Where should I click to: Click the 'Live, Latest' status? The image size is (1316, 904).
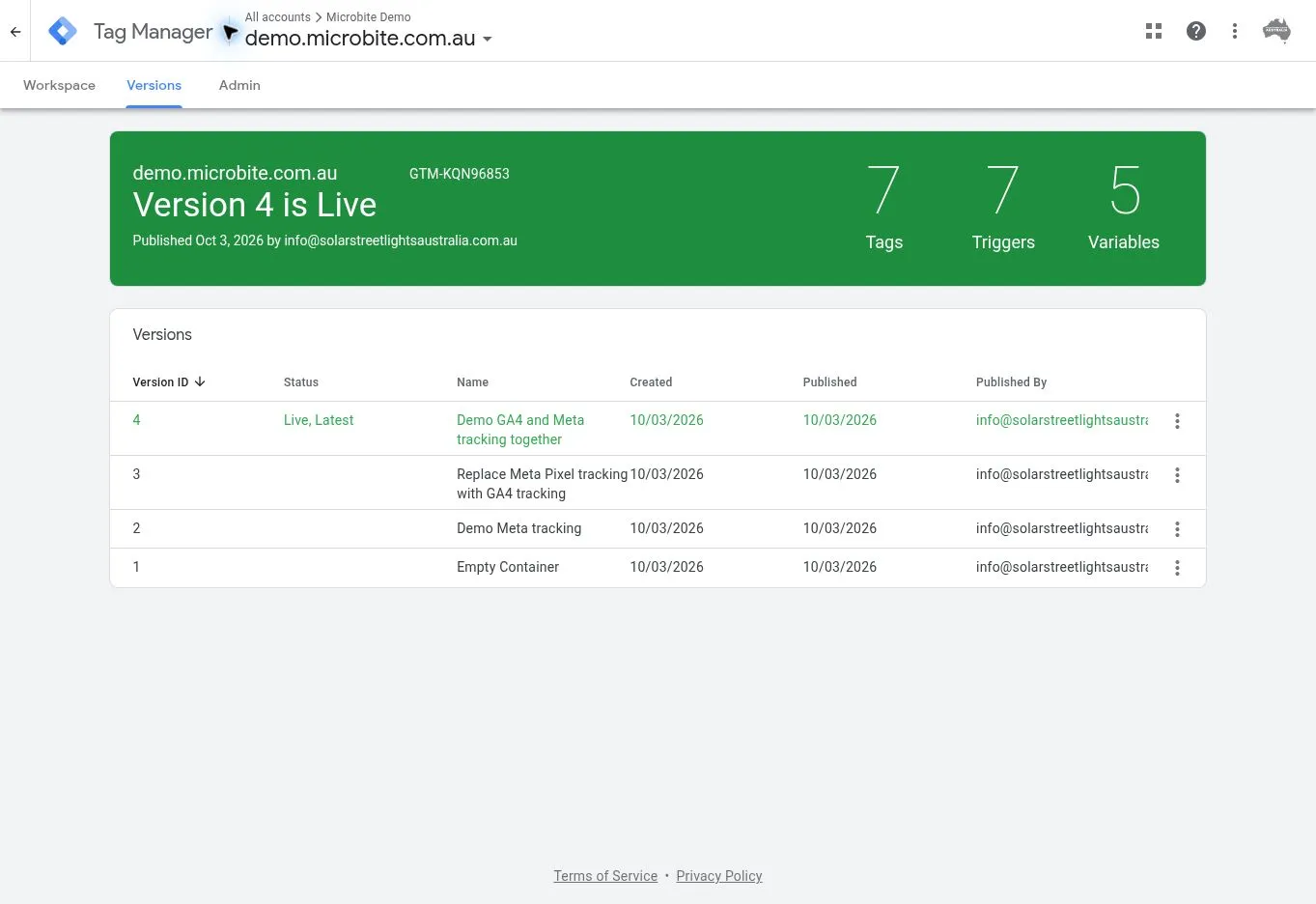pyautogui.click(x=319, y=420)
